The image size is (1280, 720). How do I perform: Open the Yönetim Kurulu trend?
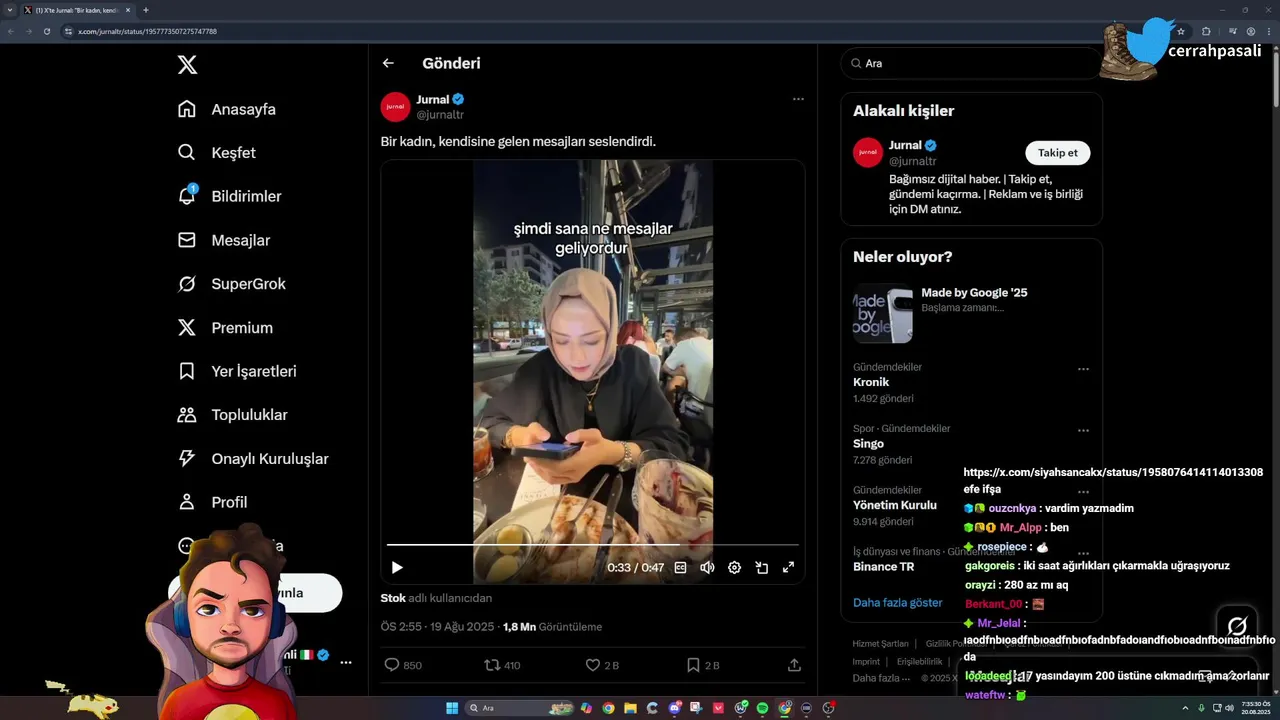pyautogui.click(x=894, y=505)
